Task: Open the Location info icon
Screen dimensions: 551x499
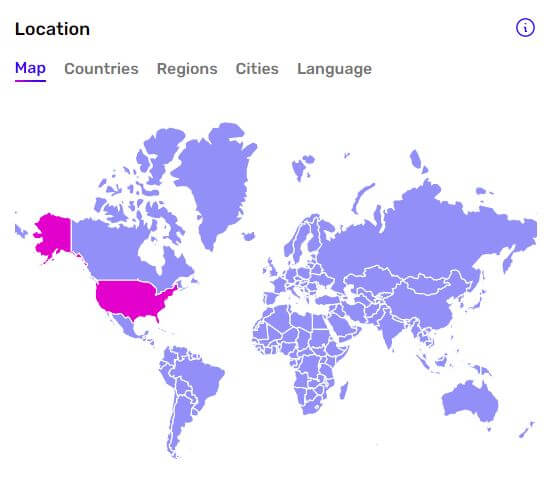Action: coord(525,28)
